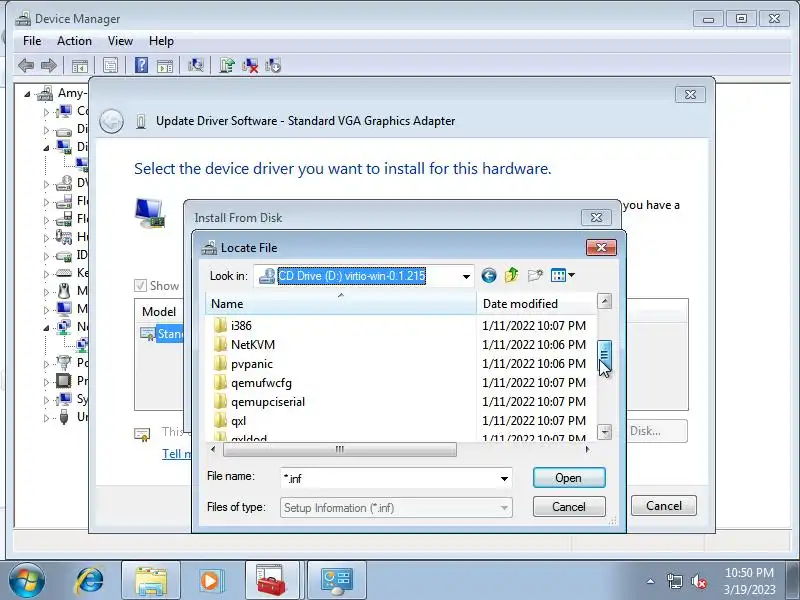Open the View Menu icon in Locate File

coord(563,276)
